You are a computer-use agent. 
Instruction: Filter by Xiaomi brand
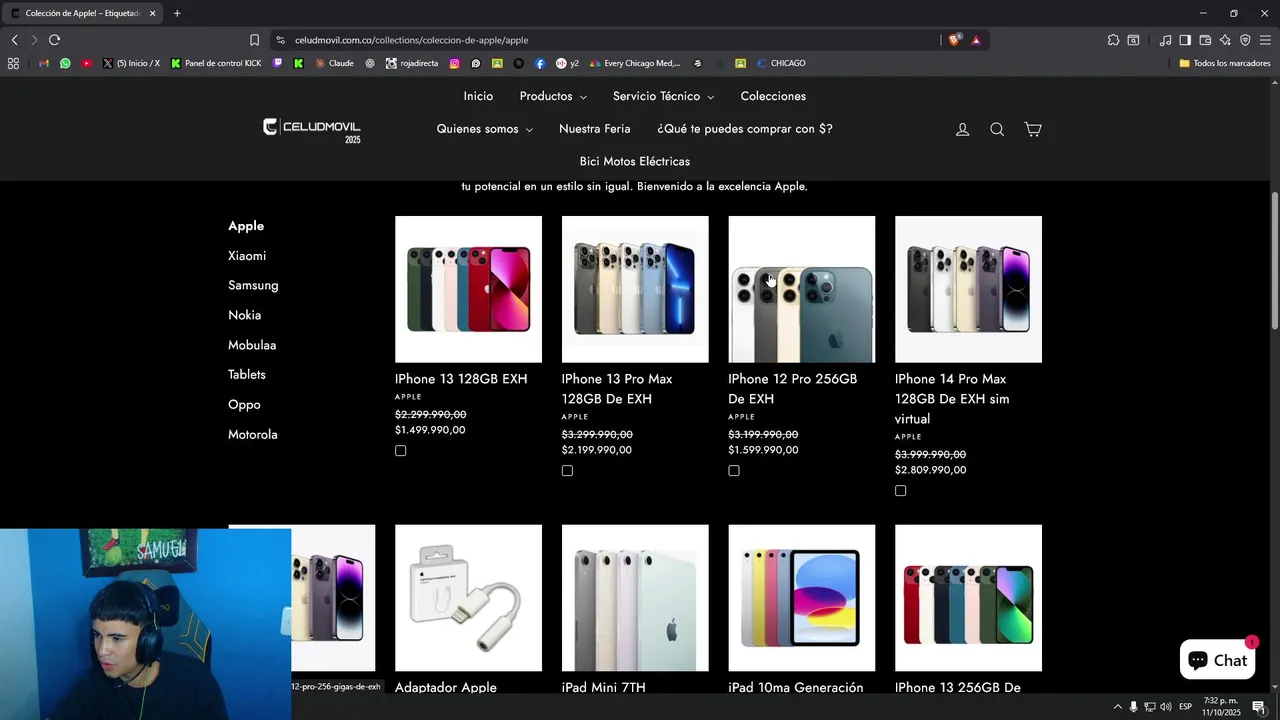pyautogui.click(x=247, y=256)
